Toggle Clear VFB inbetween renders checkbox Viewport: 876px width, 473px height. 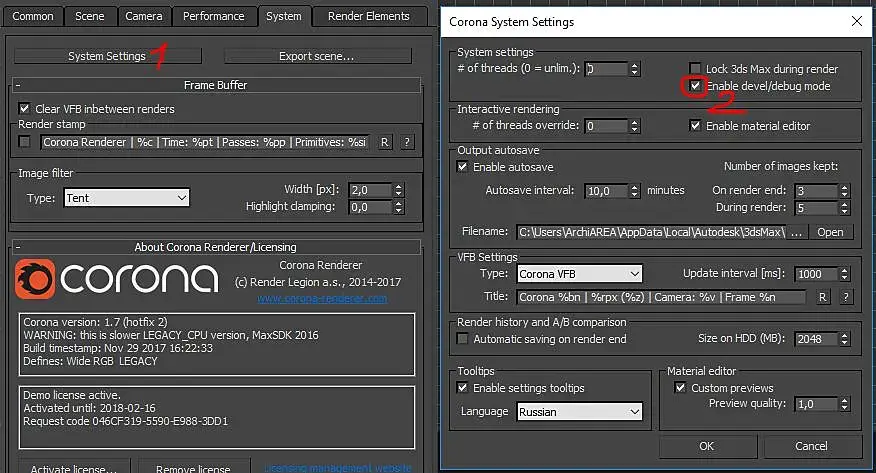pyautogui.click(x=24, y=108)
